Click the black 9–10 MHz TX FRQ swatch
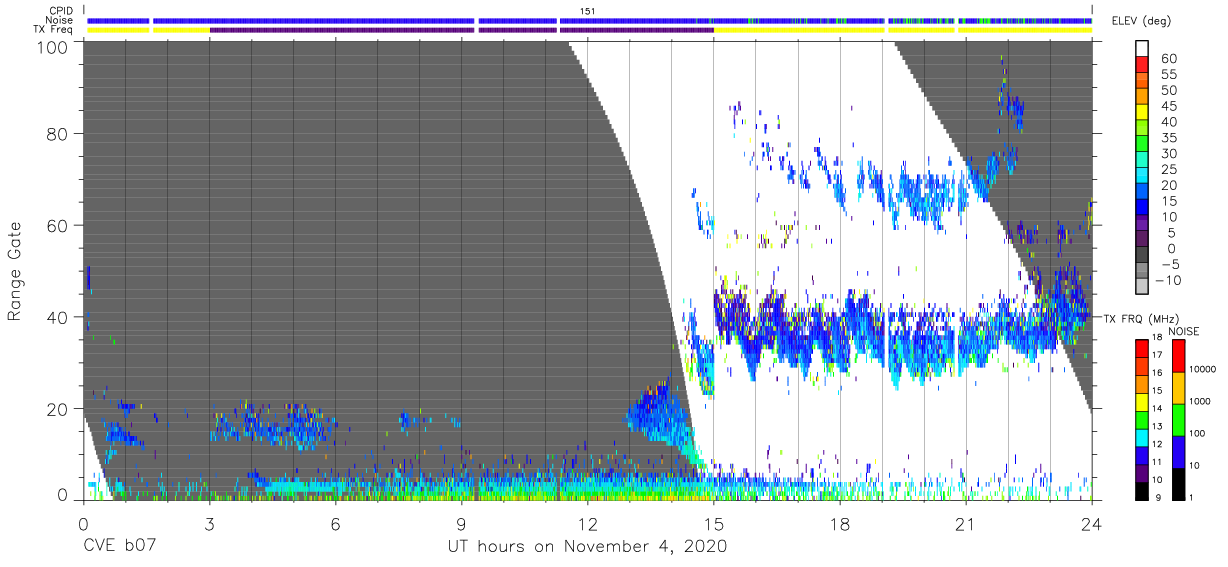1228x567 pixels. tap(1141, 489)
